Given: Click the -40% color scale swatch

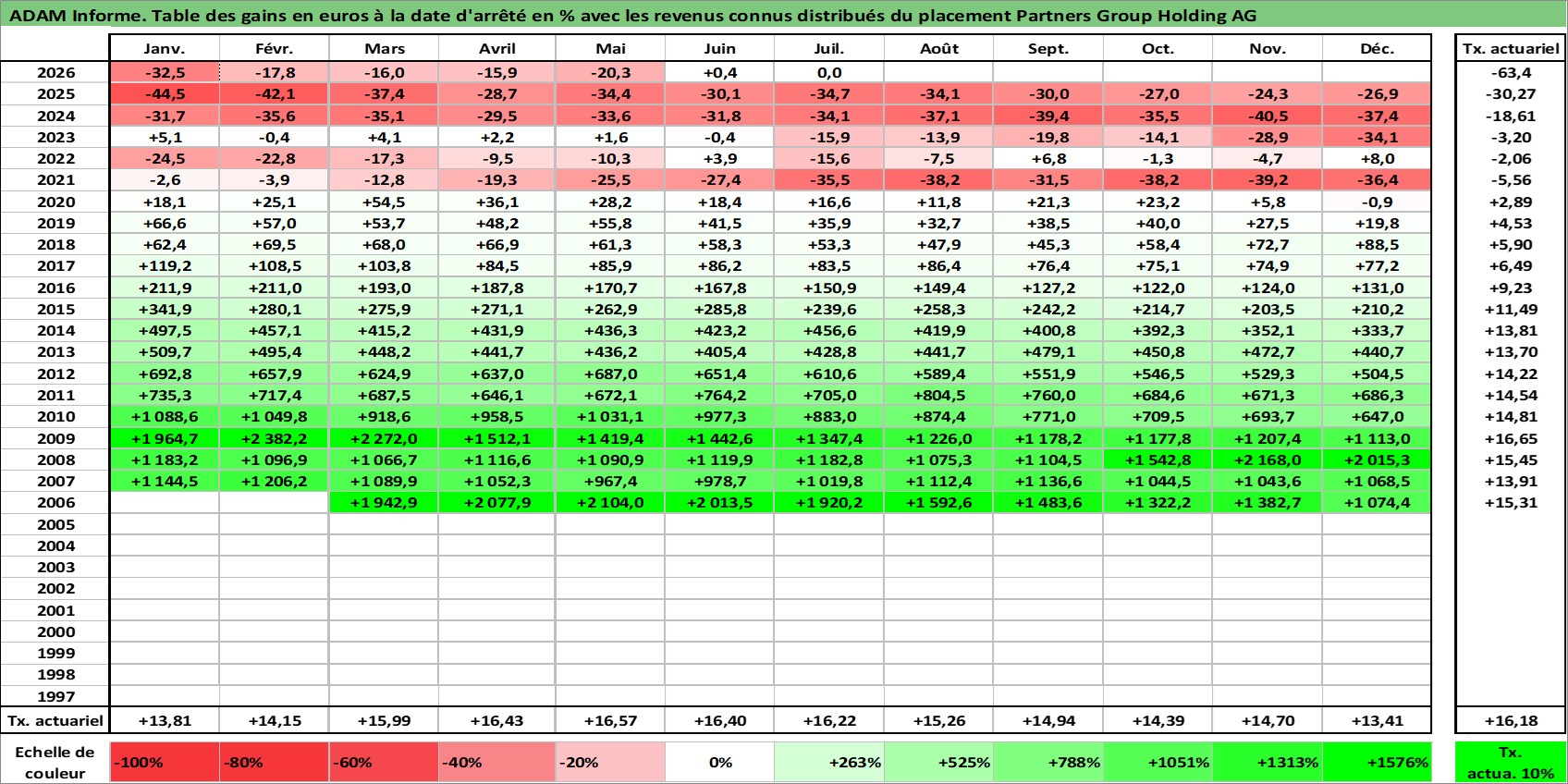Looking at the screenshot, I should click(496, 763).
